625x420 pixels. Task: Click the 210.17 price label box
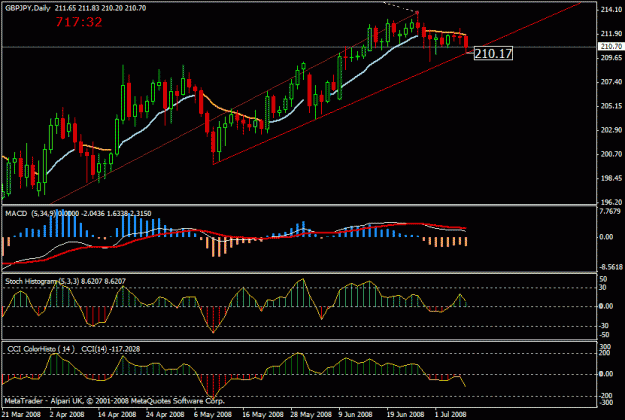point(493,53)
